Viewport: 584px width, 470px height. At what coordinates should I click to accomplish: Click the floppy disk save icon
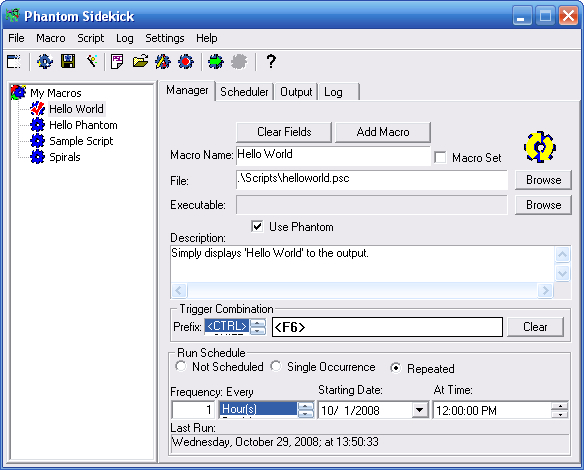[x=68, y=61]
